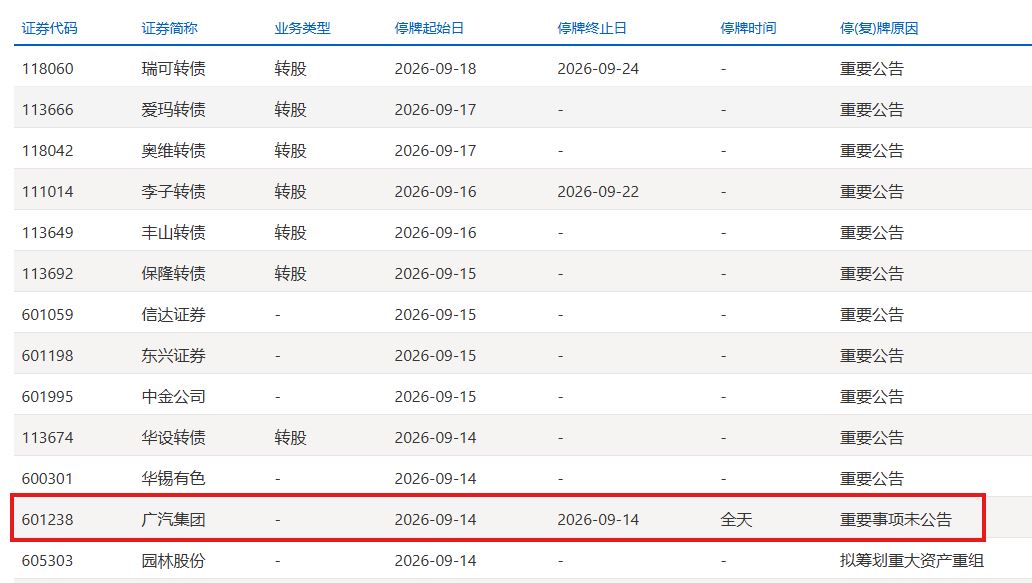1032x583 pixels.
Task: Click 全天 suspension time cell
Action: pos(736,520)
